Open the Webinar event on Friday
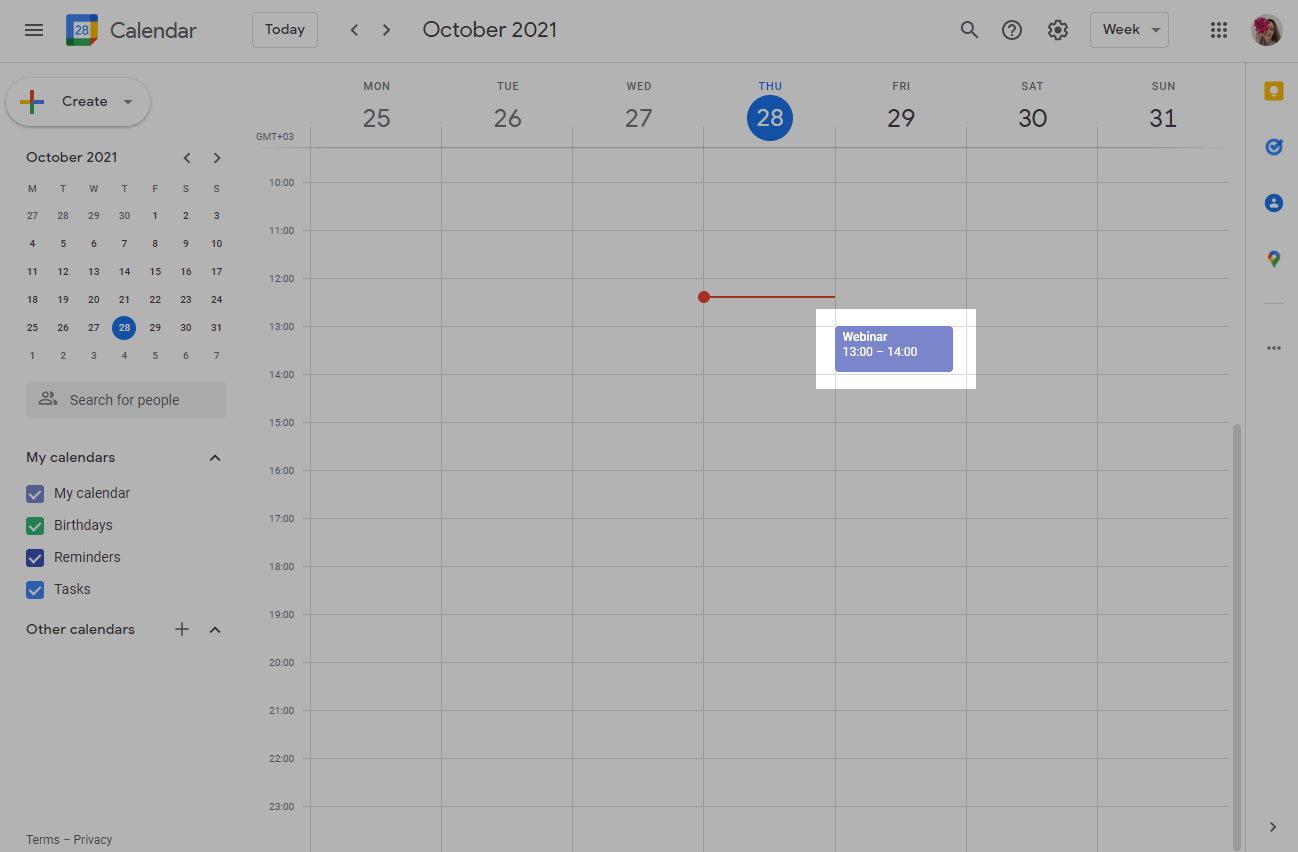 pyautogui.click(x=894, y=349)
